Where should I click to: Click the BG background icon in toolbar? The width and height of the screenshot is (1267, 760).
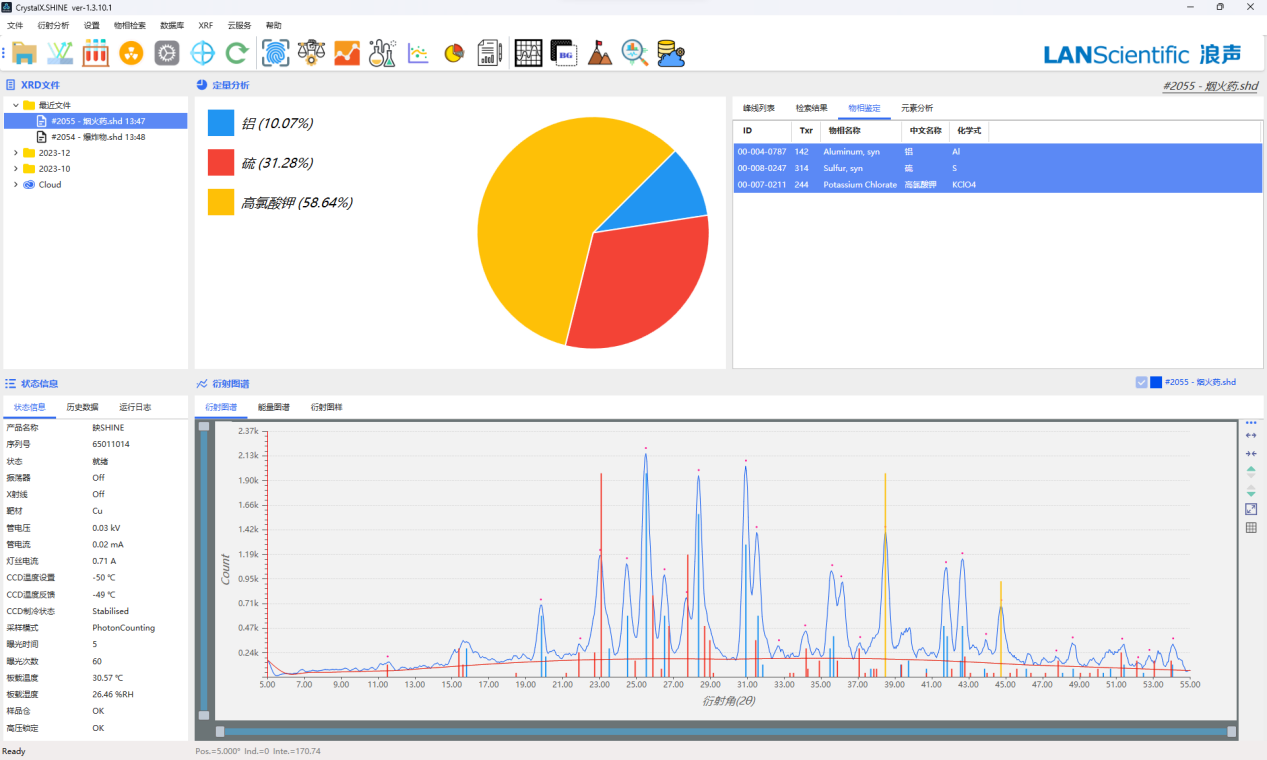click(x=564, y=53)
